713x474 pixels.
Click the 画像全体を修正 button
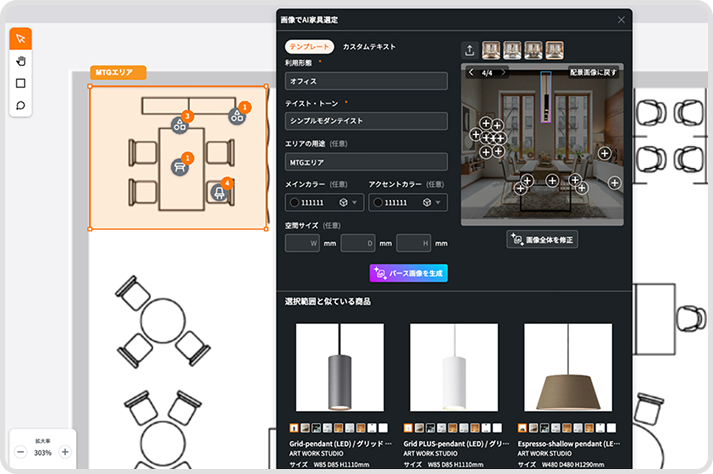pos(542,239)
